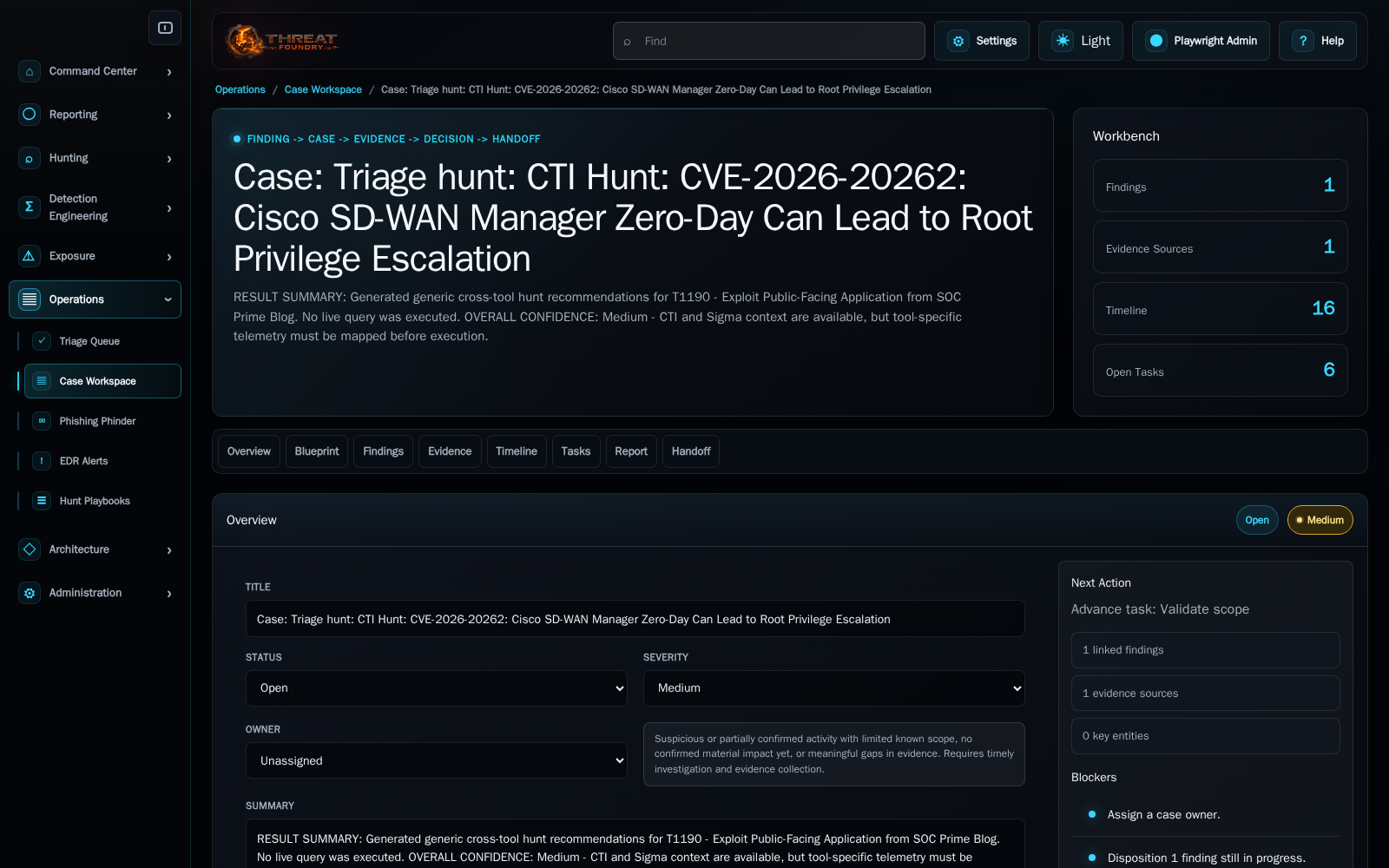Switch to the Evidence tab
The width and height of the screenshot is (1389, 868).
point(450,451)
